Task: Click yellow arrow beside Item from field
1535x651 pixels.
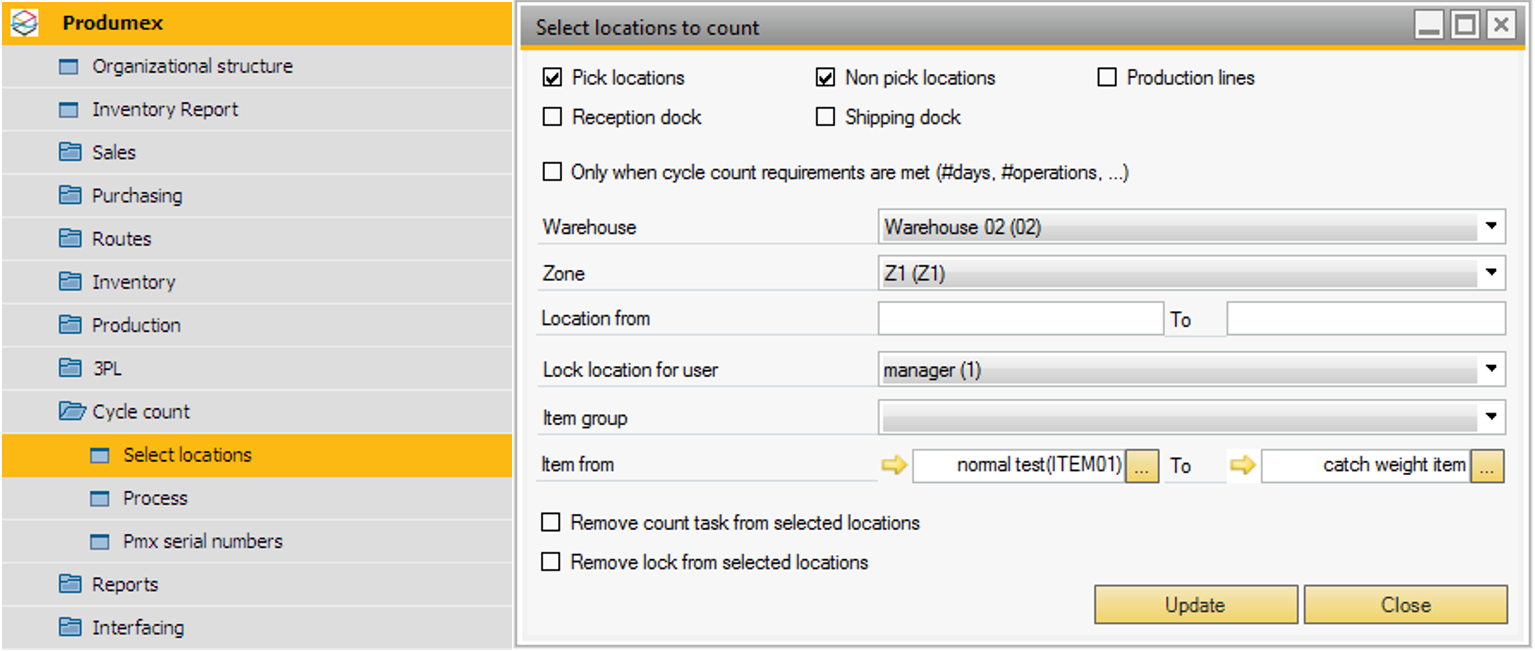Action: (894, 466)
